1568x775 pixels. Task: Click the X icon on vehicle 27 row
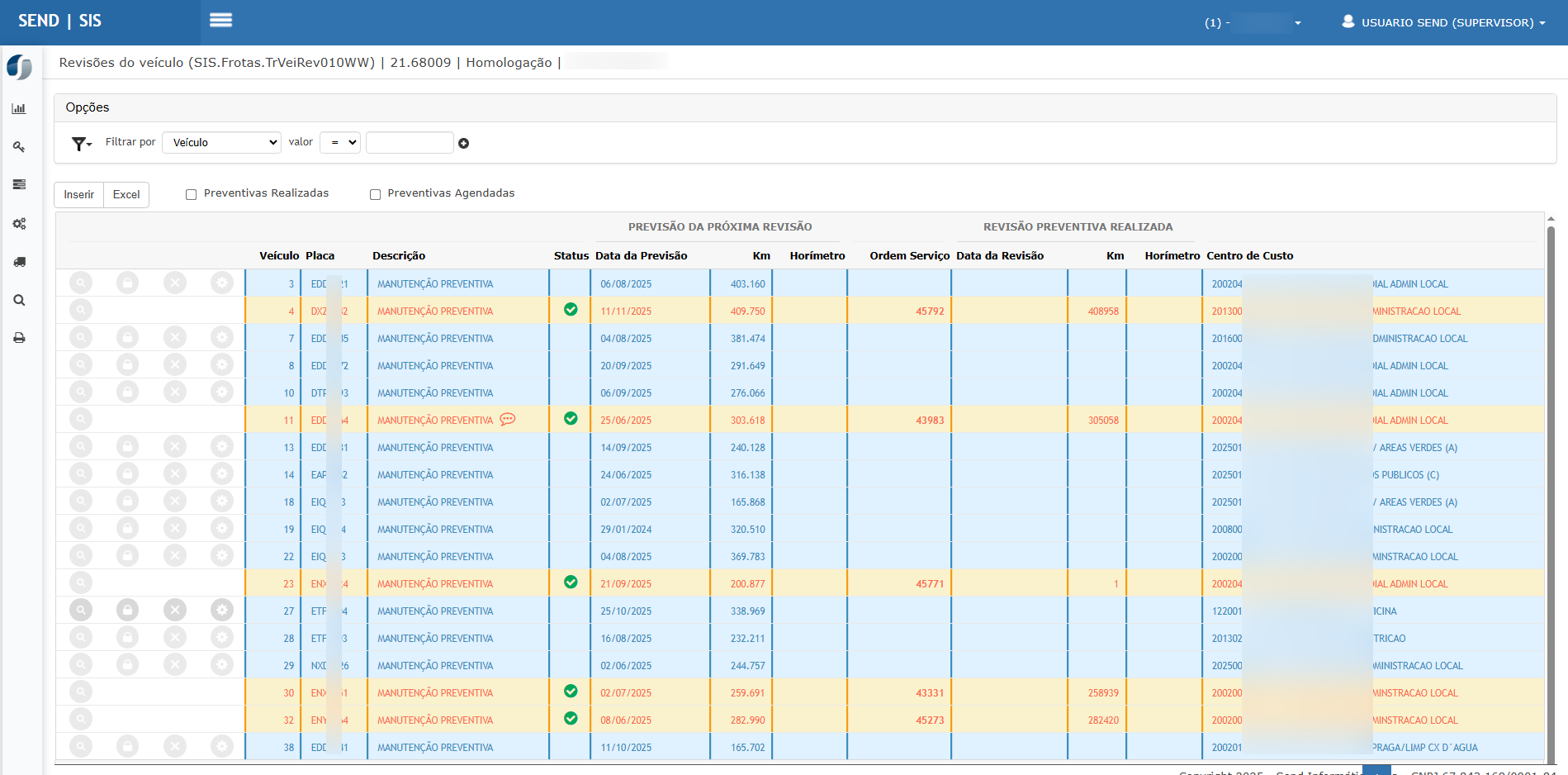pos(174,611)
